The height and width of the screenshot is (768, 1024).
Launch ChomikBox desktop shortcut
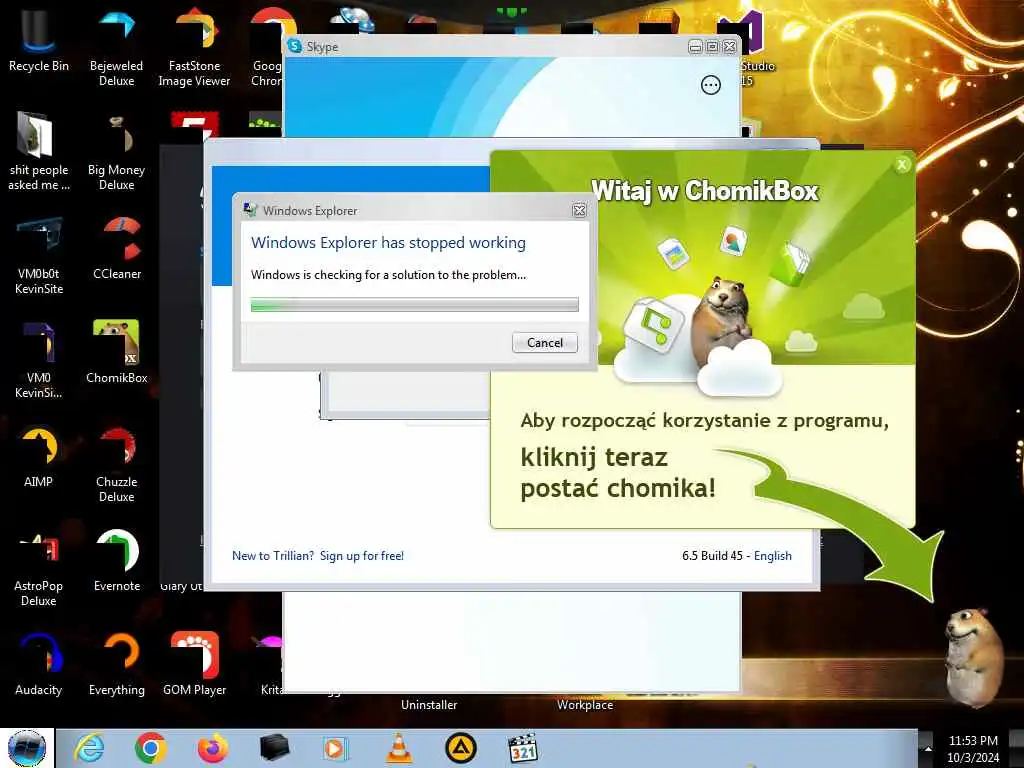[117, 352]
